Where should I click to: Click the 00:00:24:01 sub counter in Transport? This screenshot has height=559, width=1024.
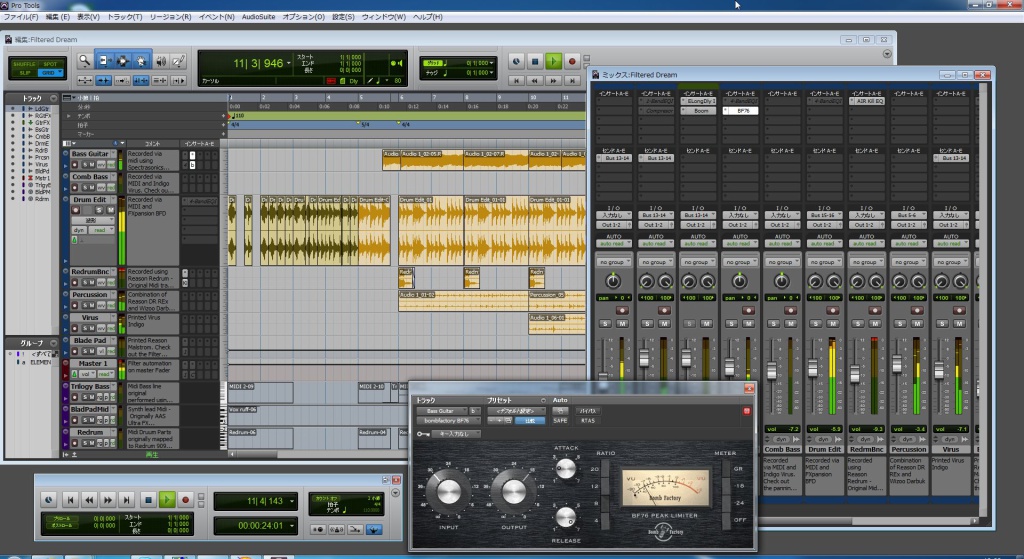coord(256,525)
